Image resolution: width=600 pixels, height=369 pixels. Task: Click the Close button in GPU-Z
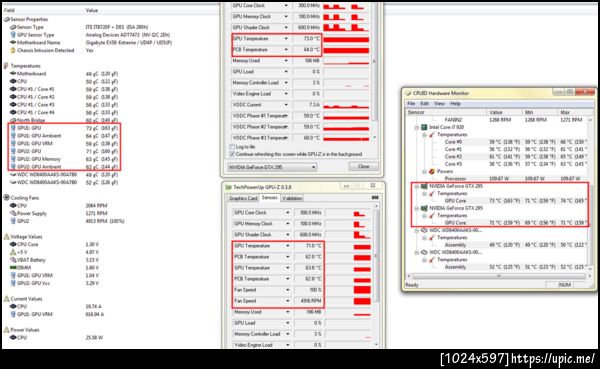[x=364, y=167]
